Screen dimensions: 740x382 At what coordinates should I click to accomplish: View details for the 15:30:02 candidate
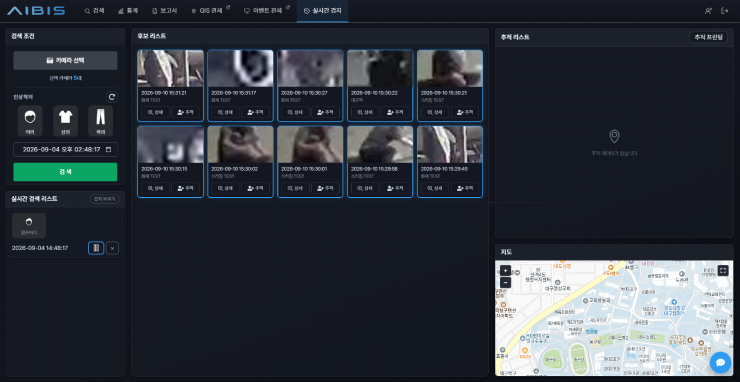tap(225, 188)
